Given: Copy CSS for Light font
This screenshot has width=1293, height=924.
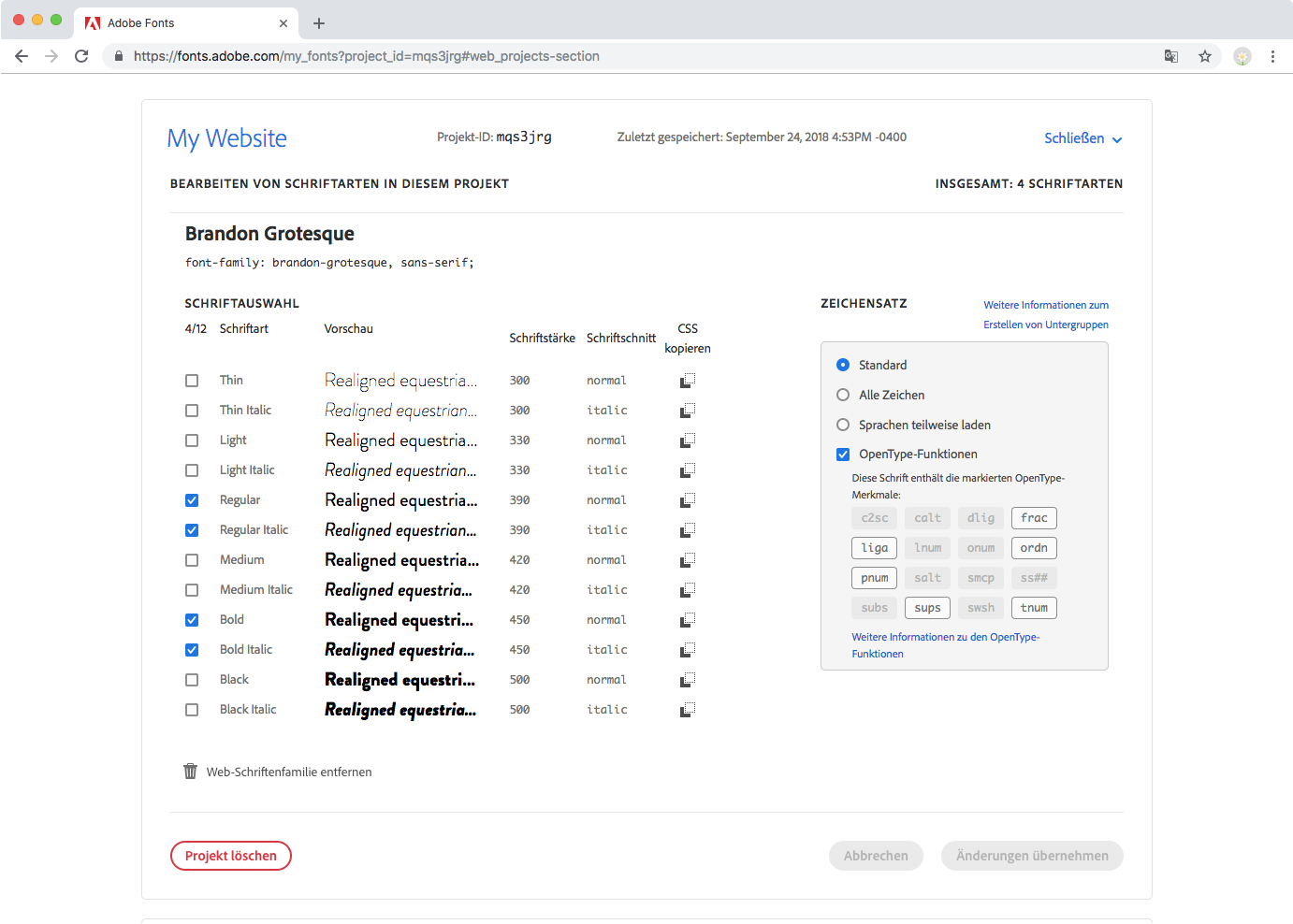Looking at the screenshot, I should coord(688,440).
